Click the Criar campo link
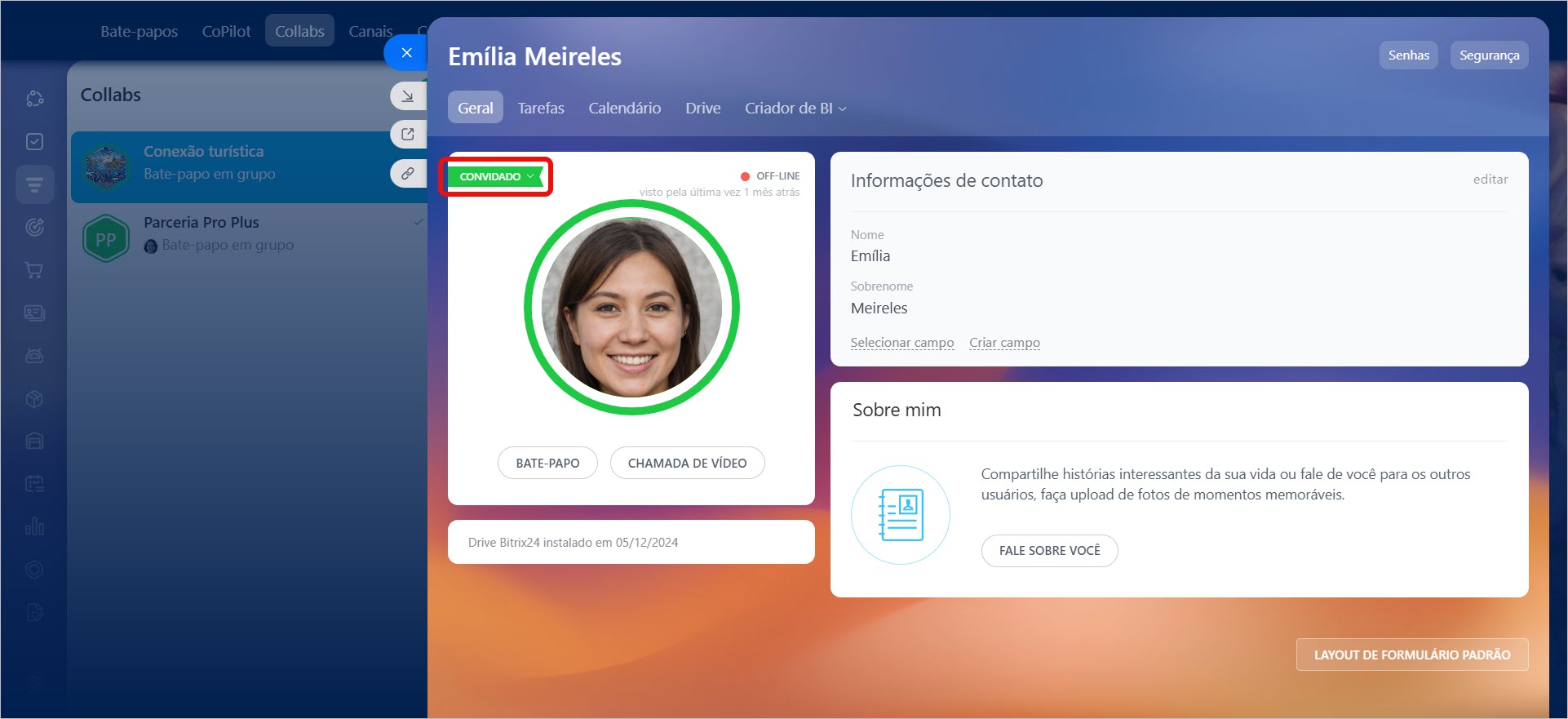The height and width of the screenshot is (719, 1568). [1004, 343]
